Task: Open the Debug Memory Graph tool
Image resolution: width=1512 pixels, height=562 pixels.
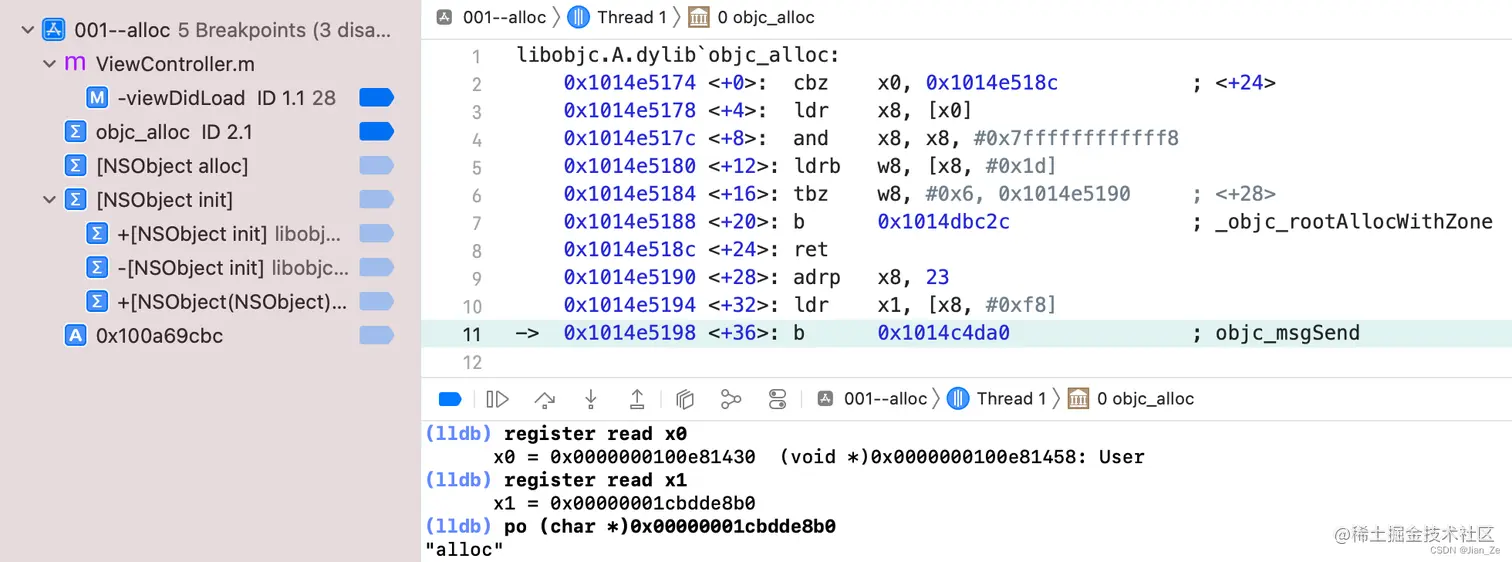Action: [731, 399]
